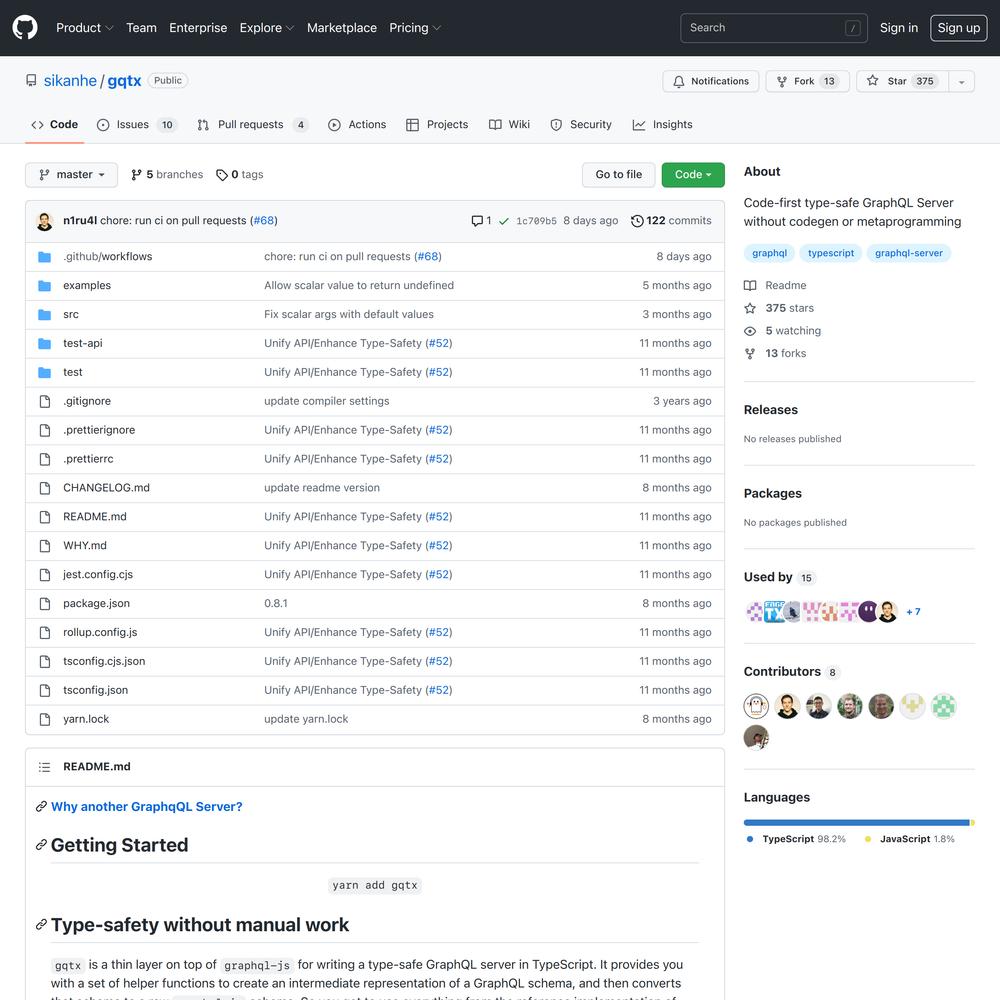Viewport: 1000px width, 1000px height.
Task: Click the .gitignore file icon
Action: coord(45,401)
